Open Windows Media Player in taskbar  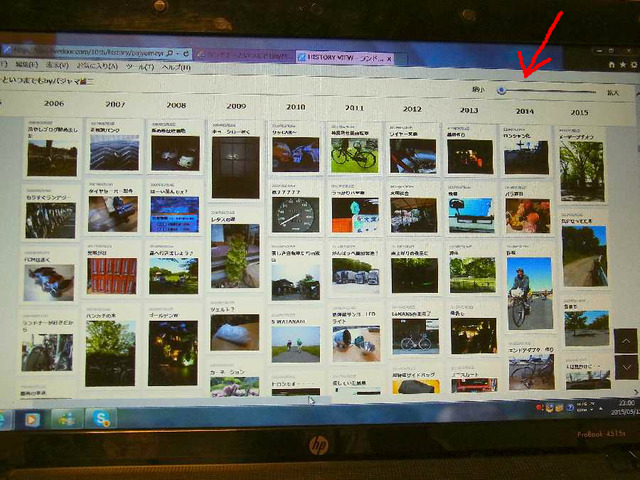coord(32,420)
